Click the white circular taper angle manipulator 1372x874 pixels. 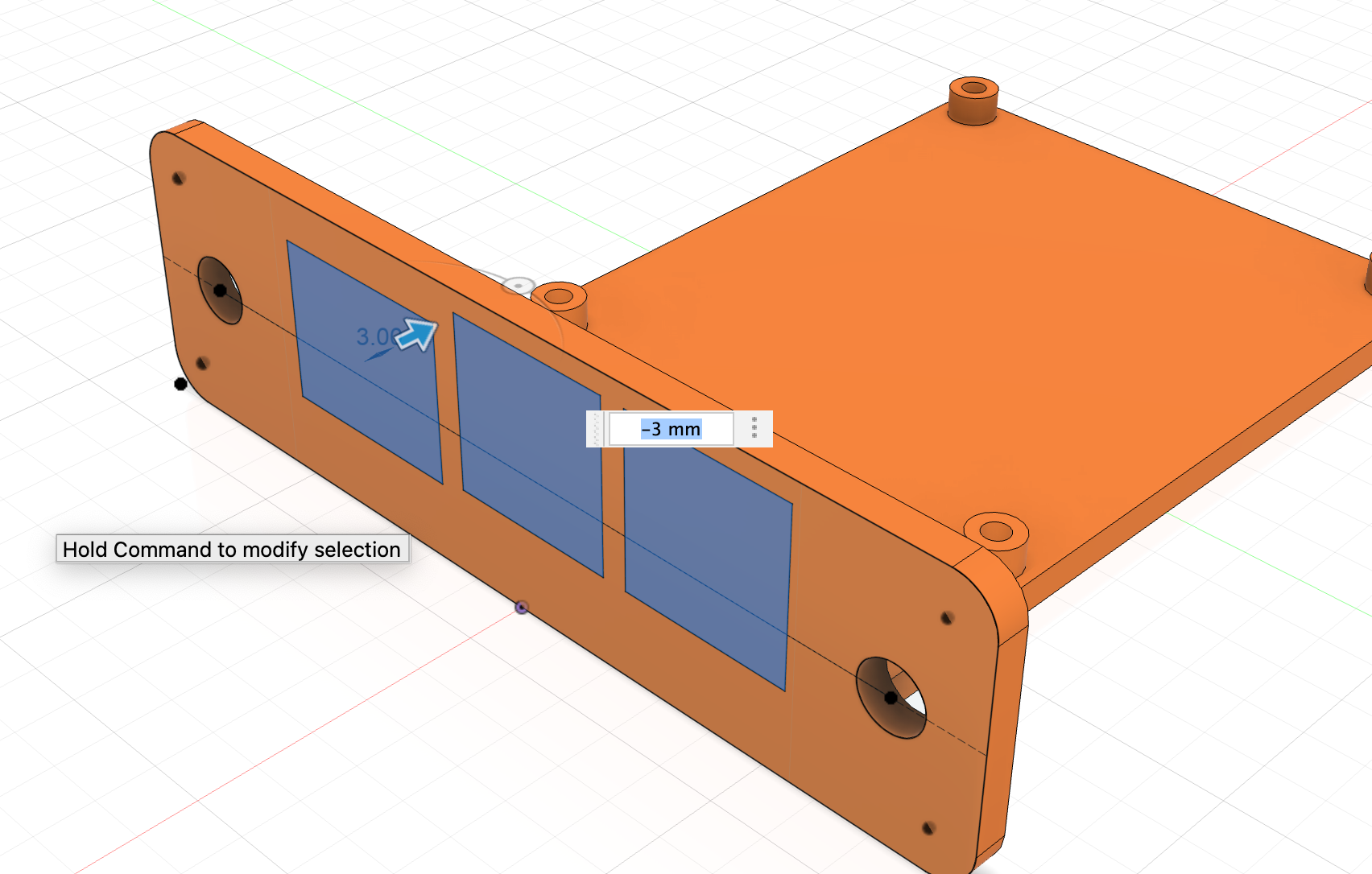(x=519, y=286)
